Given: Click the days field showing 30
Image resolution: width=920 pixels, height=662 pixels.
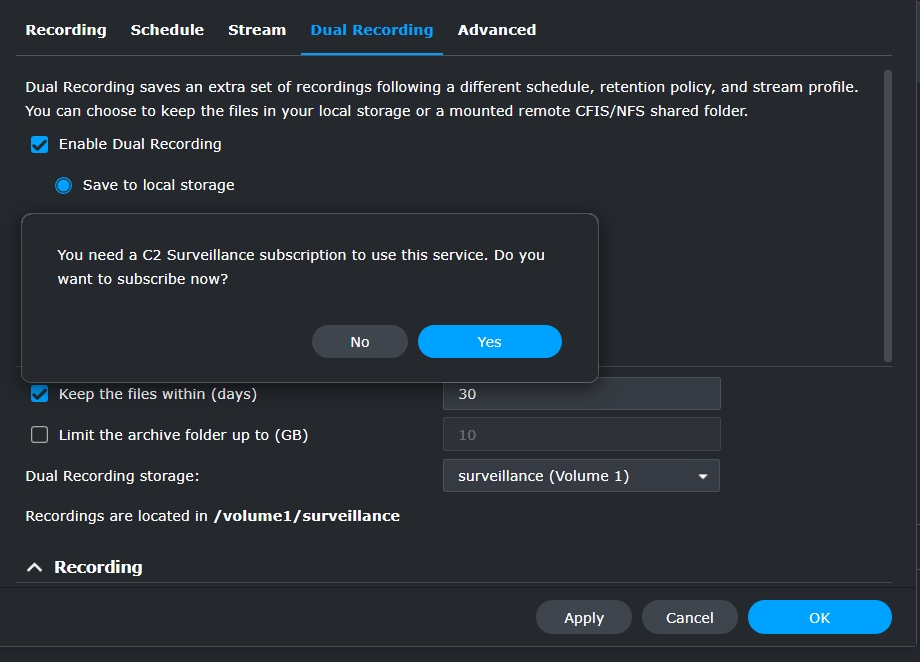Looking at the screenshot, I should (581, 394).
